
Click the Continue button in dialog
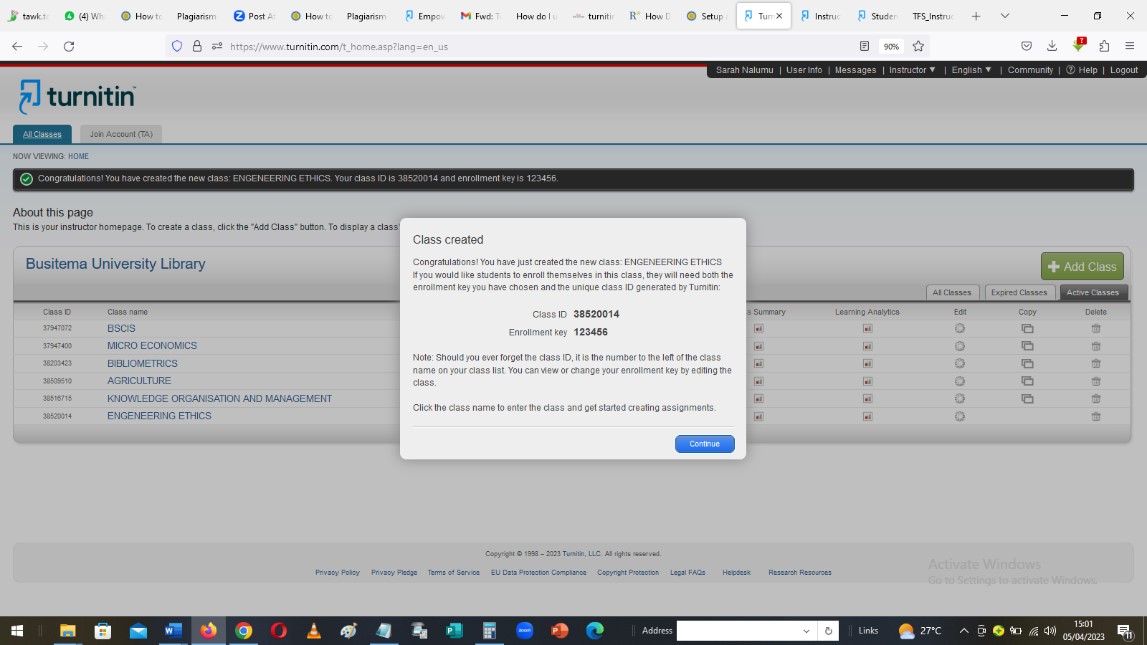tap(704, 444)
